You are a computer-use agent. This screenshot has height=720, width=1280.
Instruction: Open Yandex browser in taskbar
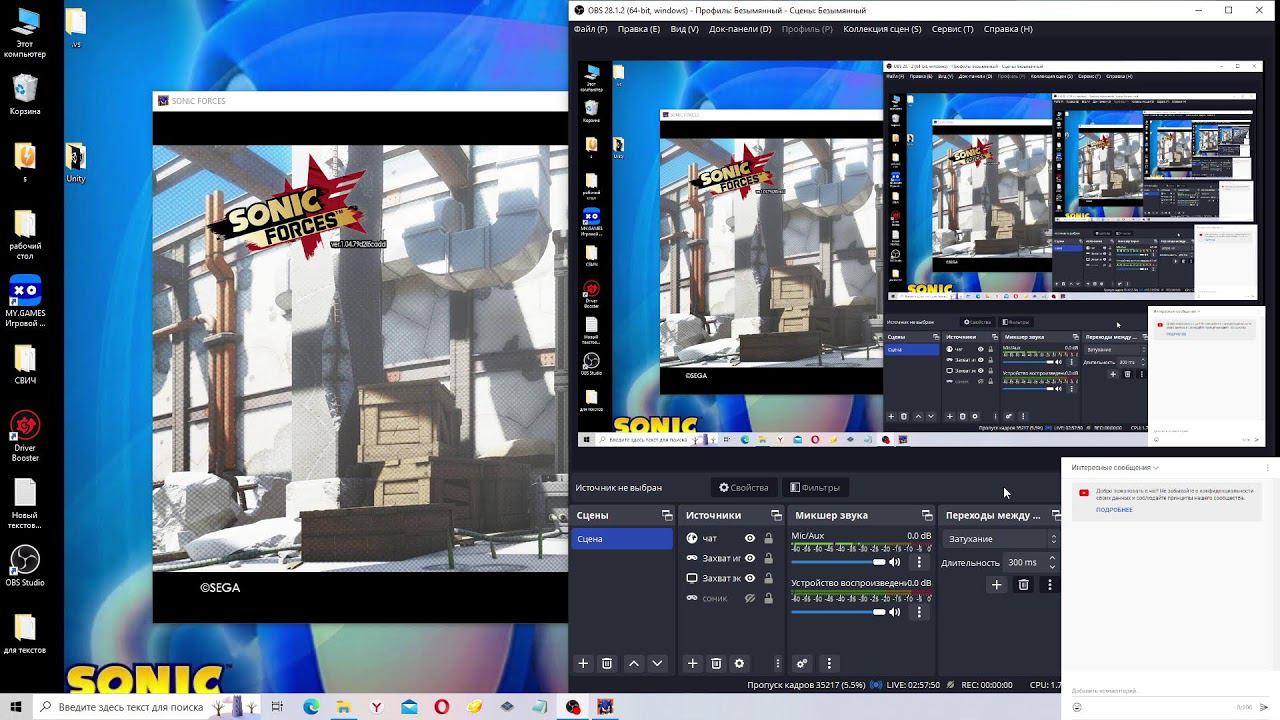pyautogui.click(x=376, y=707)
